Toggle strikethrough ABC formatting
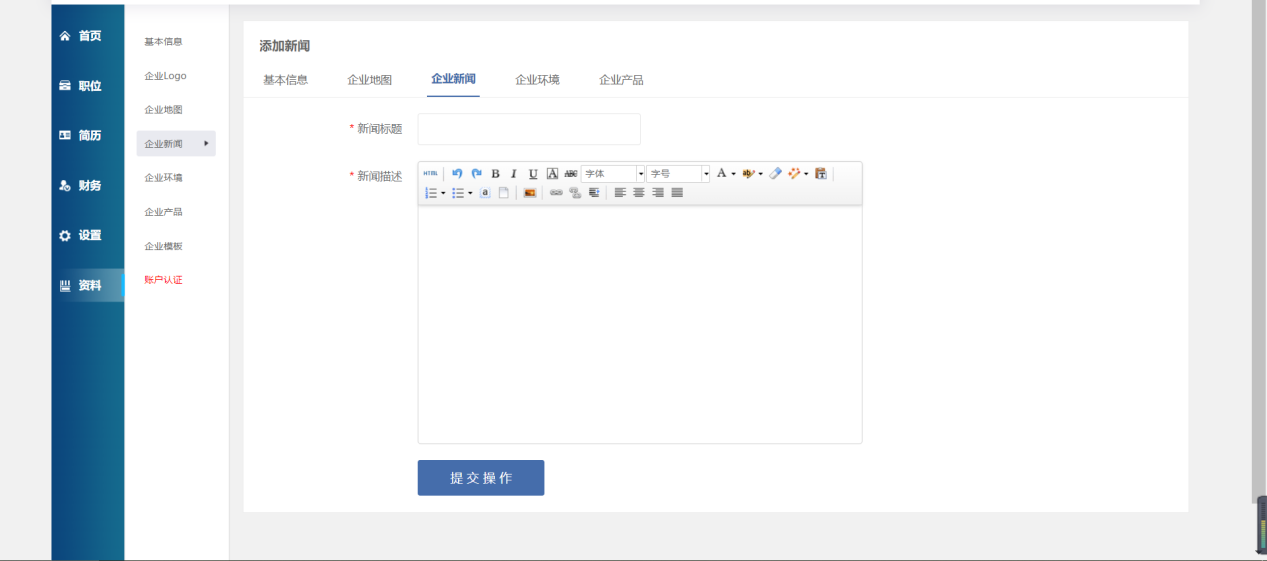 571,174
